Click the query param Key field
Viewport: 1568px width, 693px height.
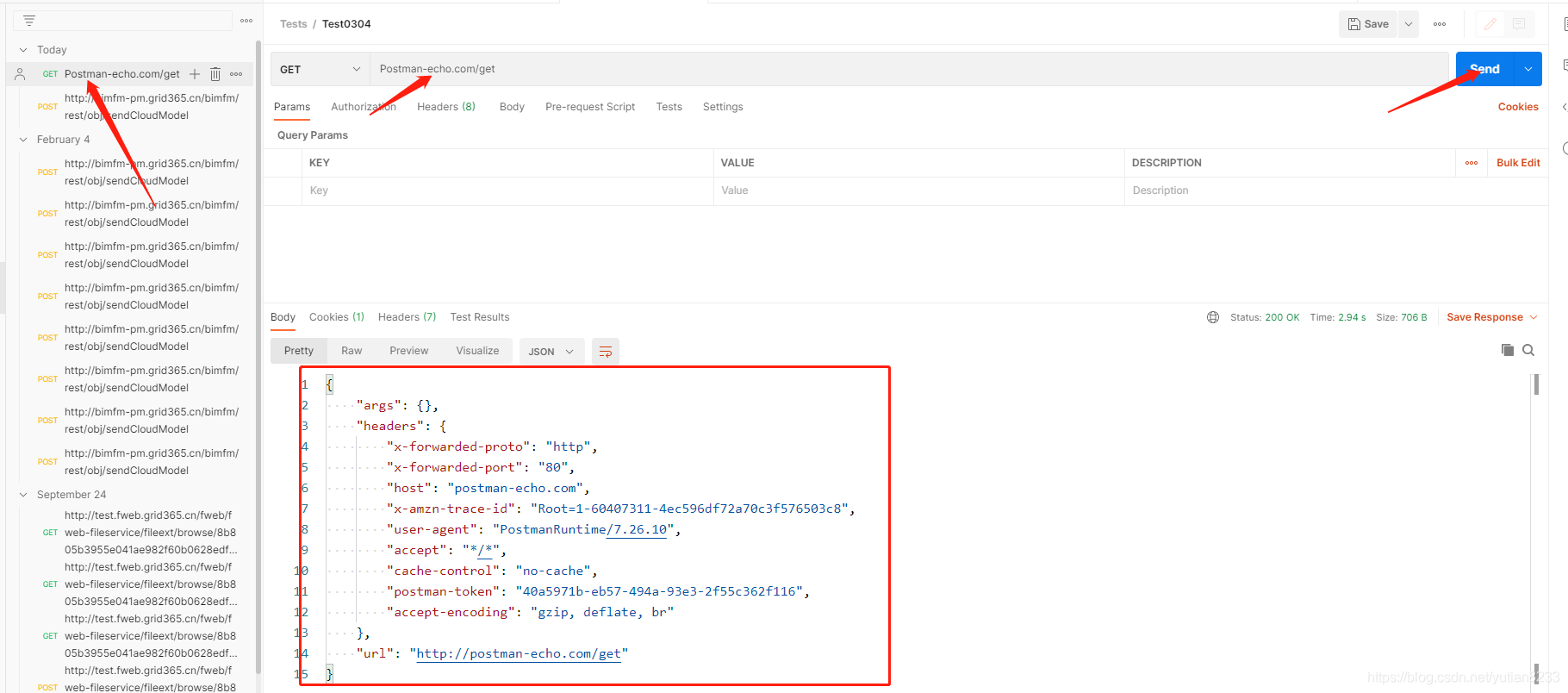(507, 190)
